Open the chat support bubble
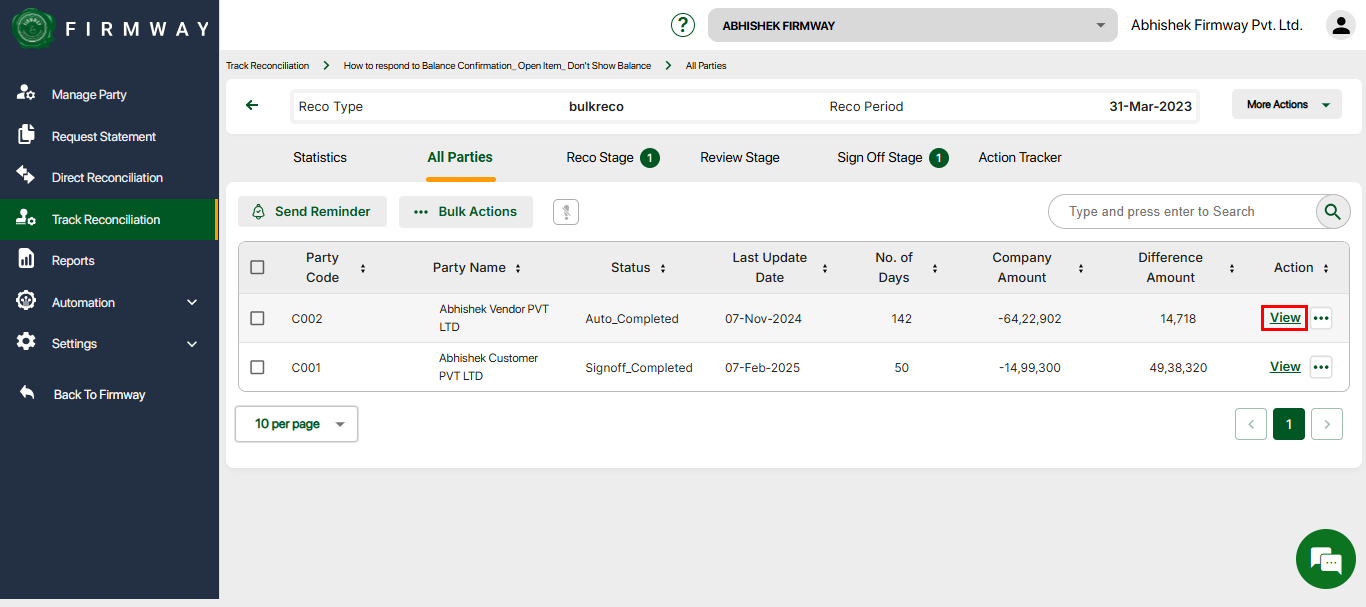This screenshot has height=607, width=1366. [1325, 559]
